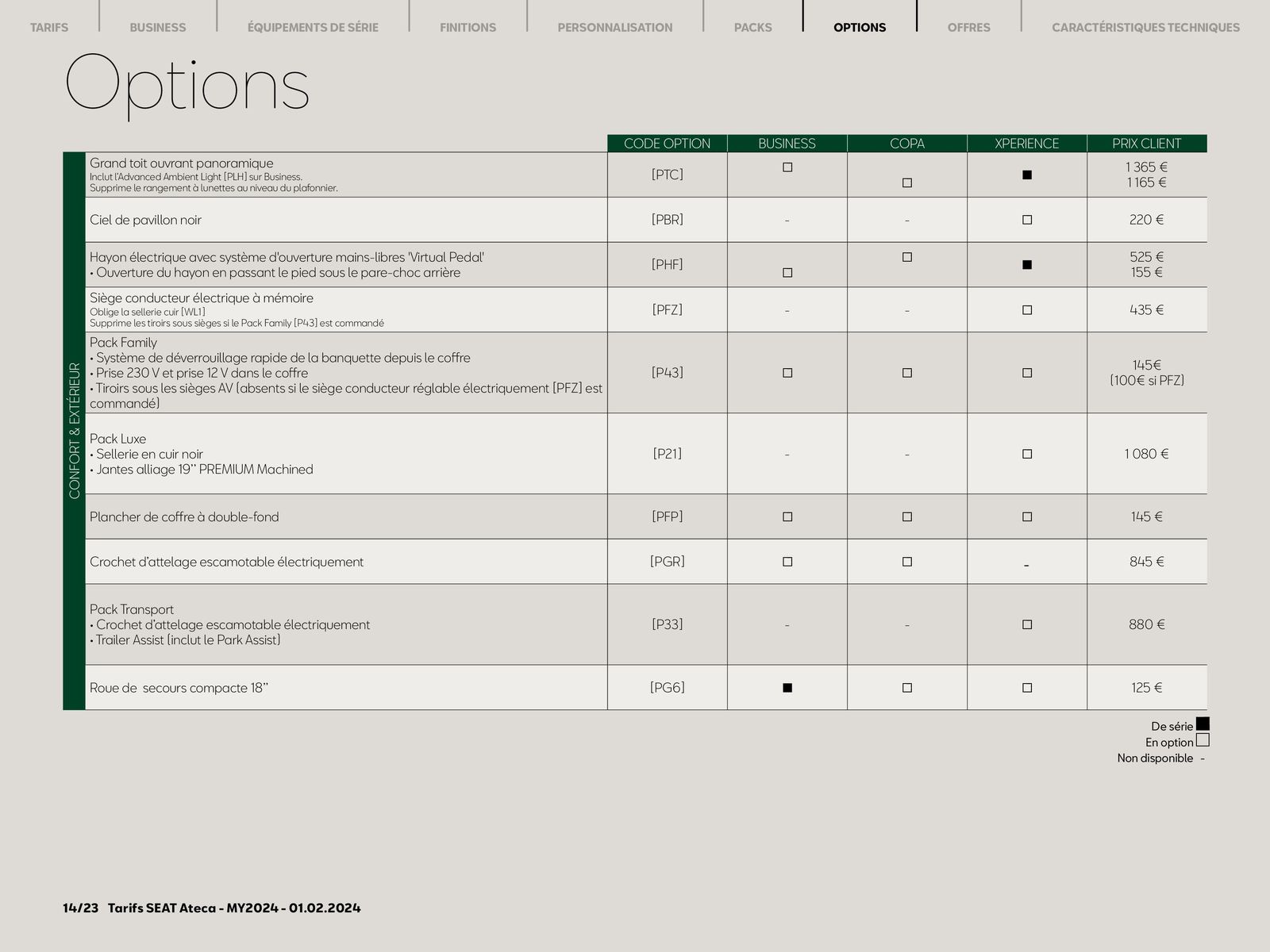
Task: Click 'Pack Transport' row title
Action: (132, 609)
